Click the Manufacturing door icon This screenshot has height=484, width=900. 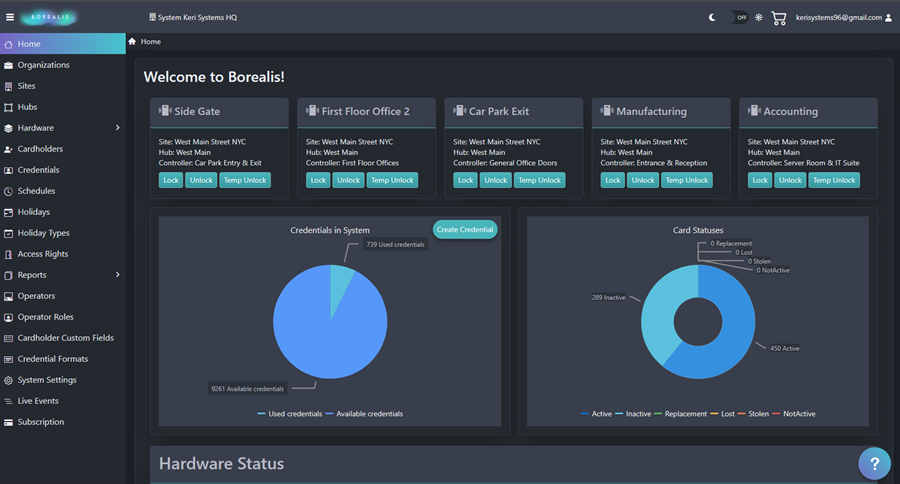coord(607,110)
